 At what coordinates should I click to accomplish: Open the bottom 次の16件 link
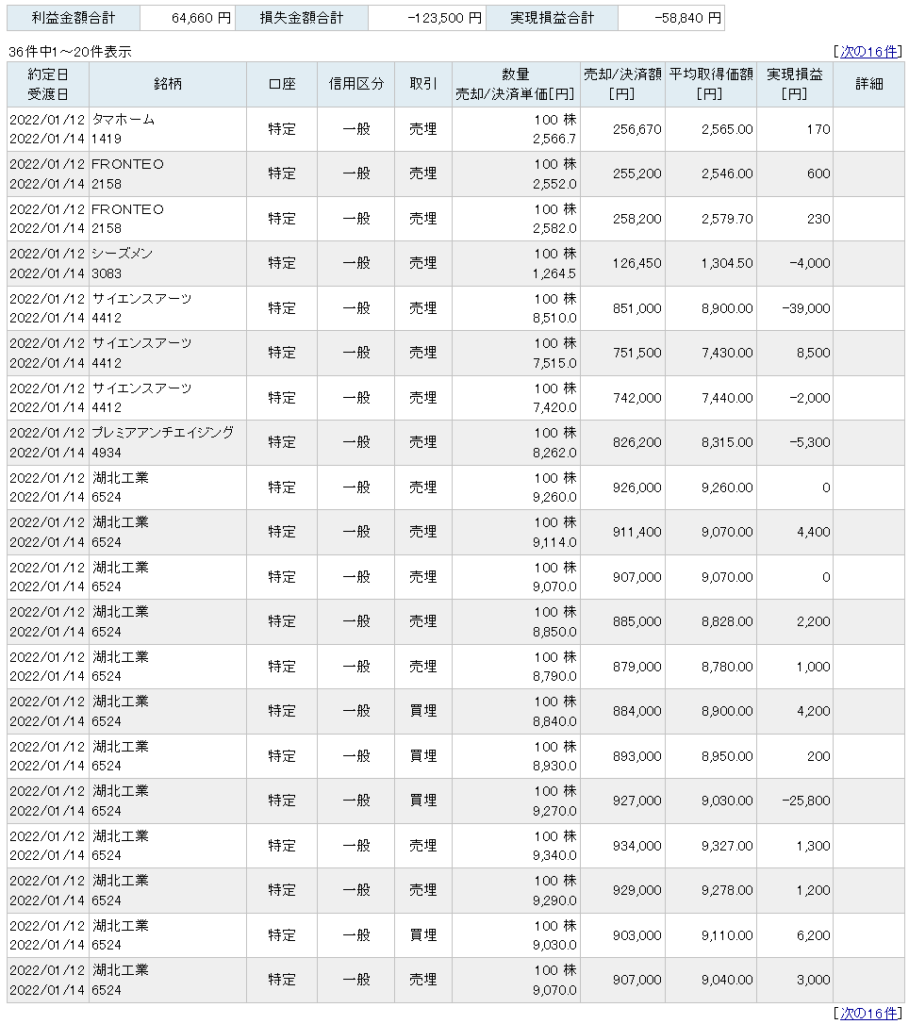pyautogui.click(x=869, y=1013)
